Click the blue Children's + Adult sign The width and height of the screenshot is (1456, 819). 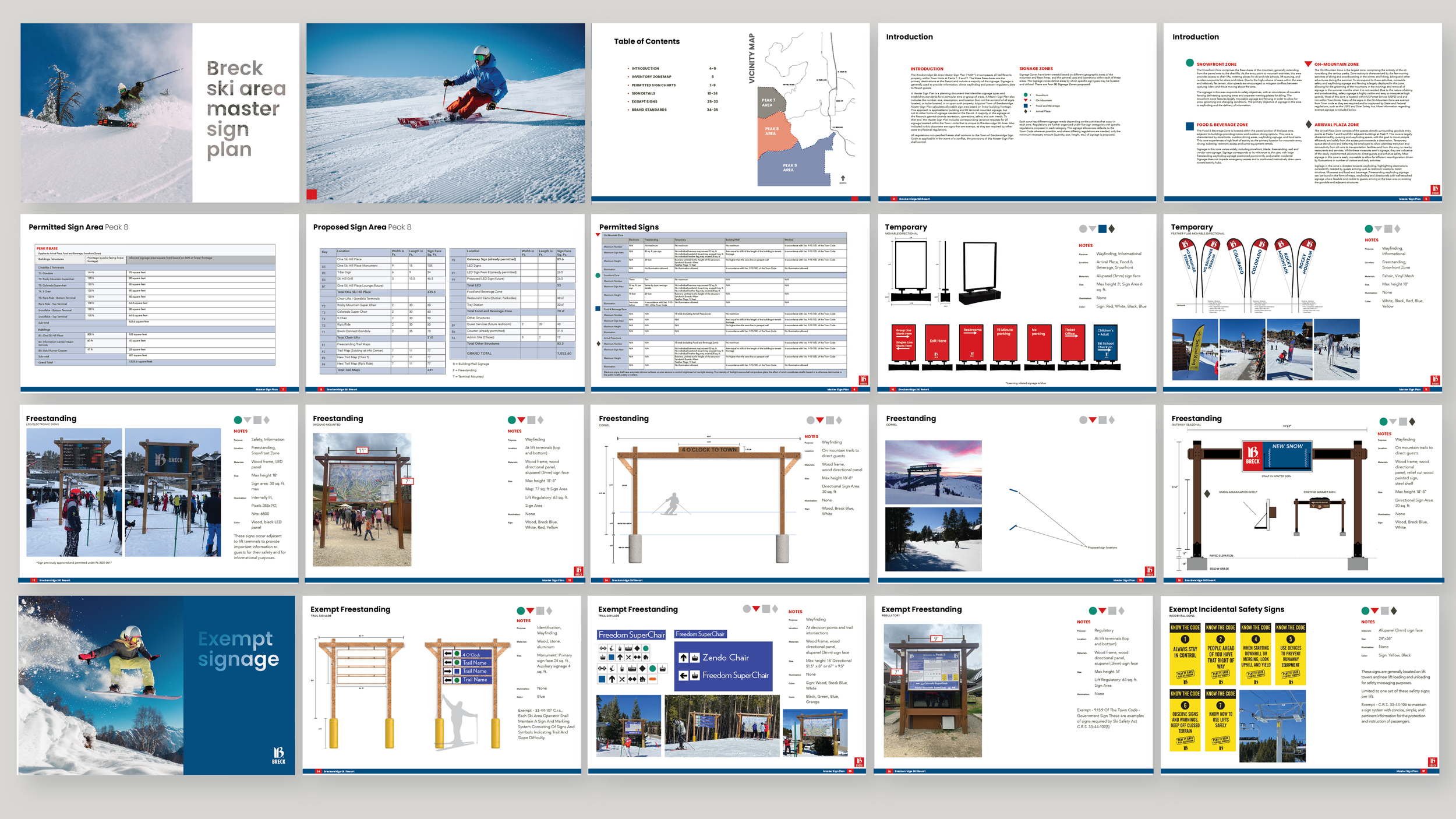pyautogui.click(x=1105, y=344)
